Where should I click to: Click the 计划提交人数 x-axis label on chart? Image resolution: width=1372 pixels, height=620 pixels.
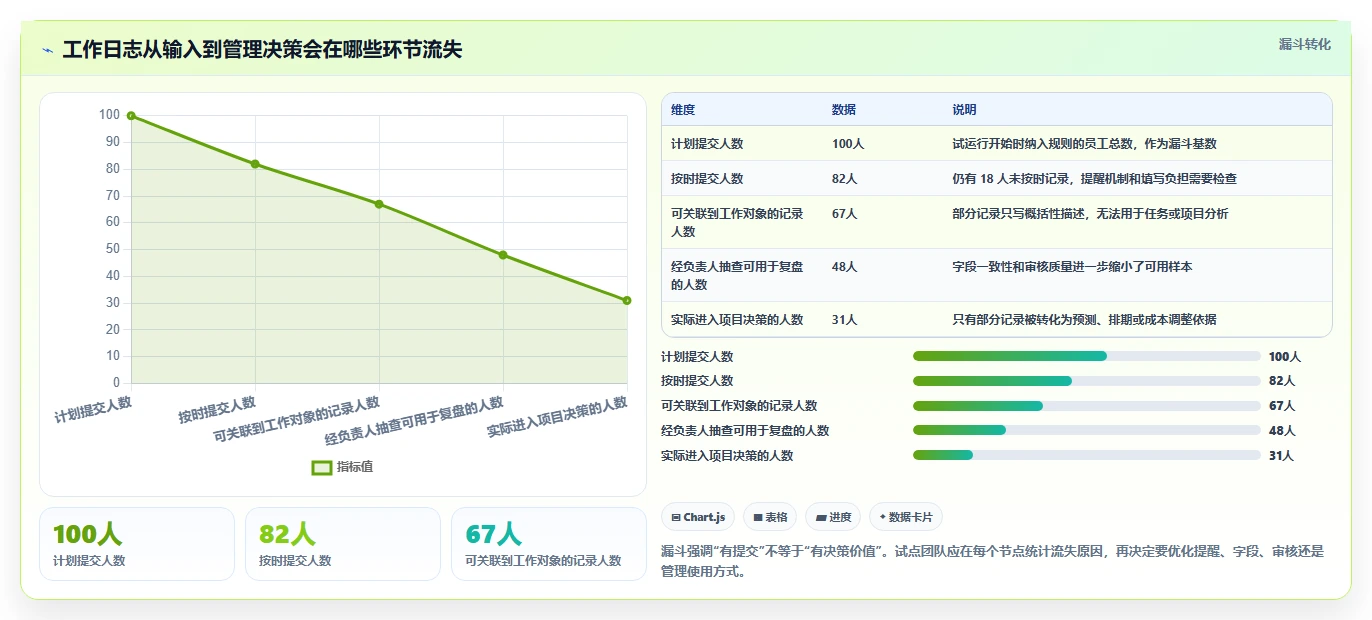[93, 409]
